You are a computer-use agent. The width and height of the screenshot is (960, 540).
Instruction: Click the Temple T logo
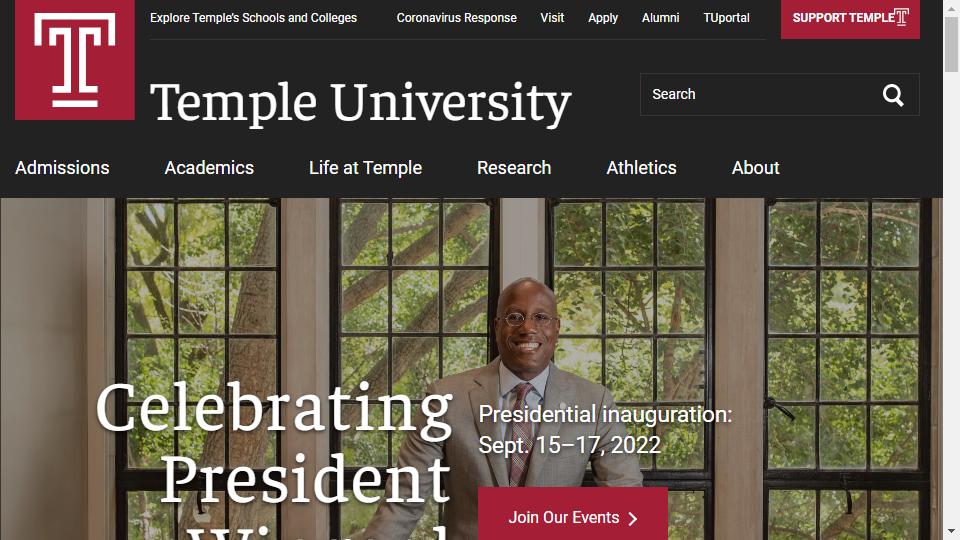[x=75, y=59]
